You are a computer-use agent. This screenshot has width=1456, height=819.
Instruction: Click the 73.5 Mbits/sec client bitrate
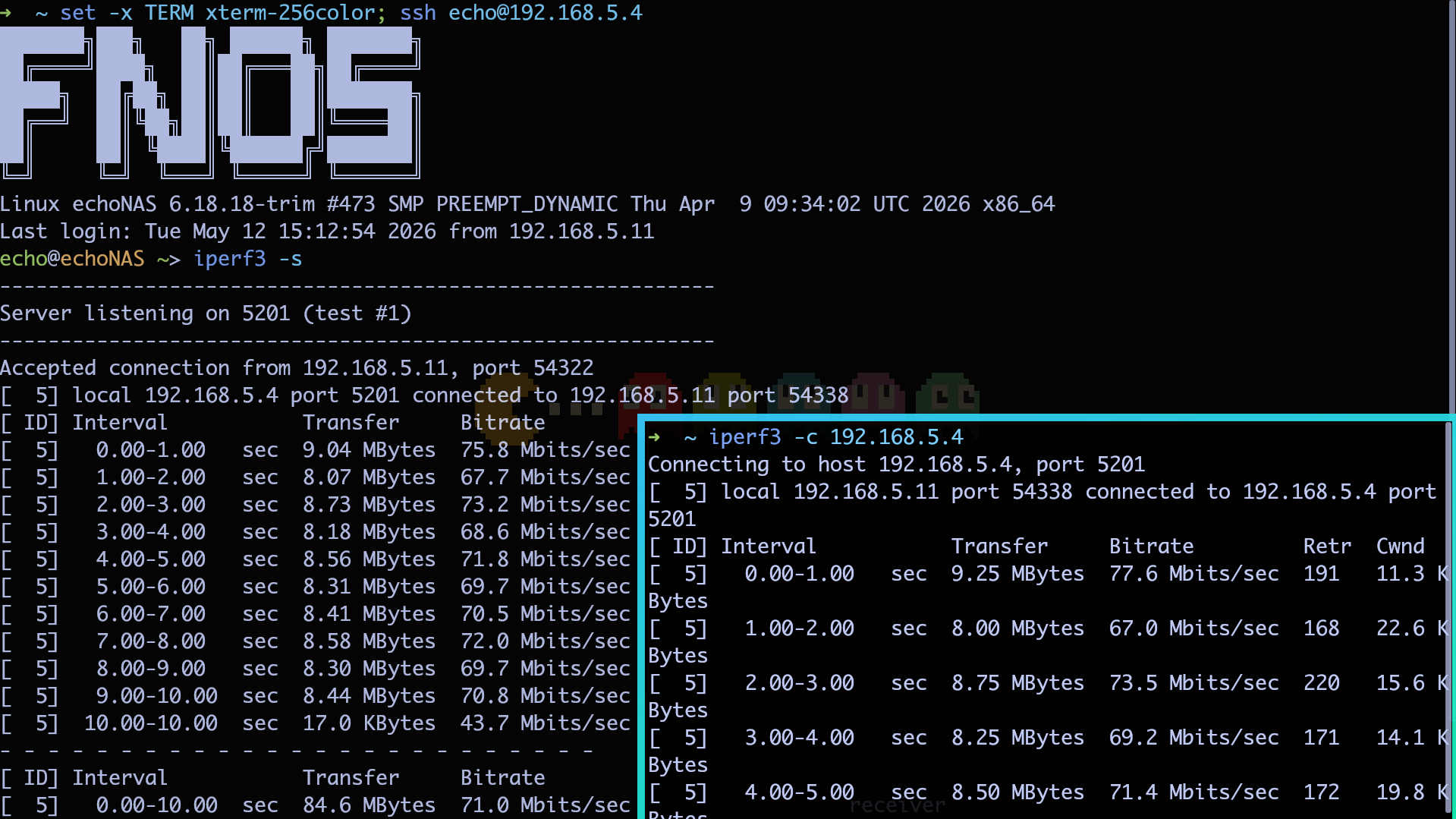tap(1194, 683)
